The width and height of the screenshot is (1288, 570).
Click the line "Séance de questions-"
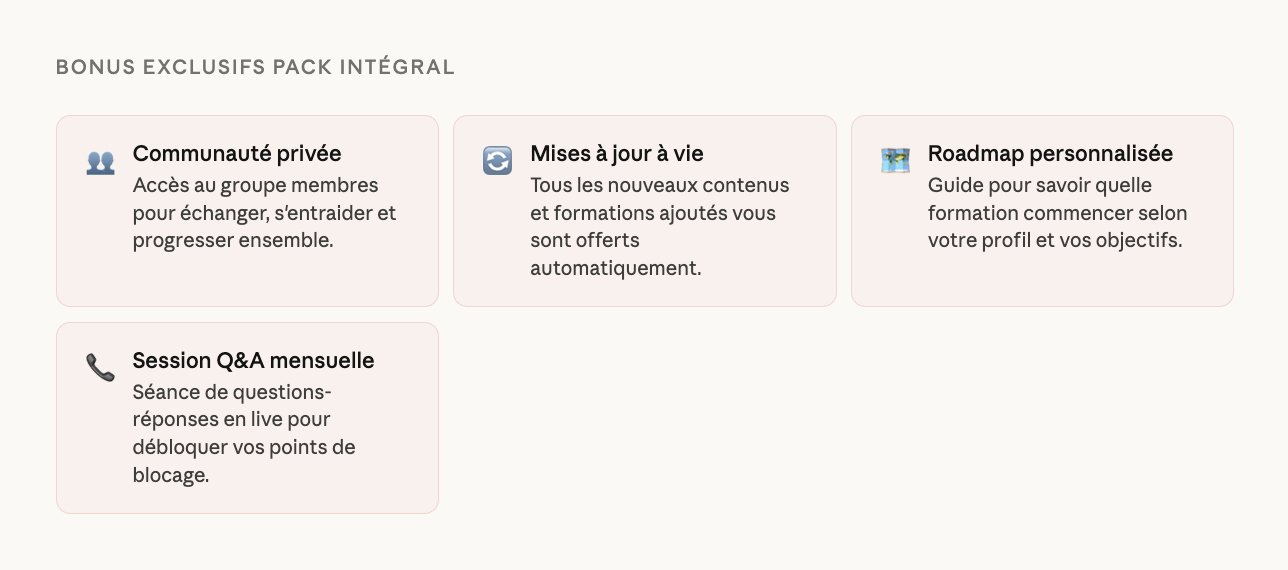232,392
